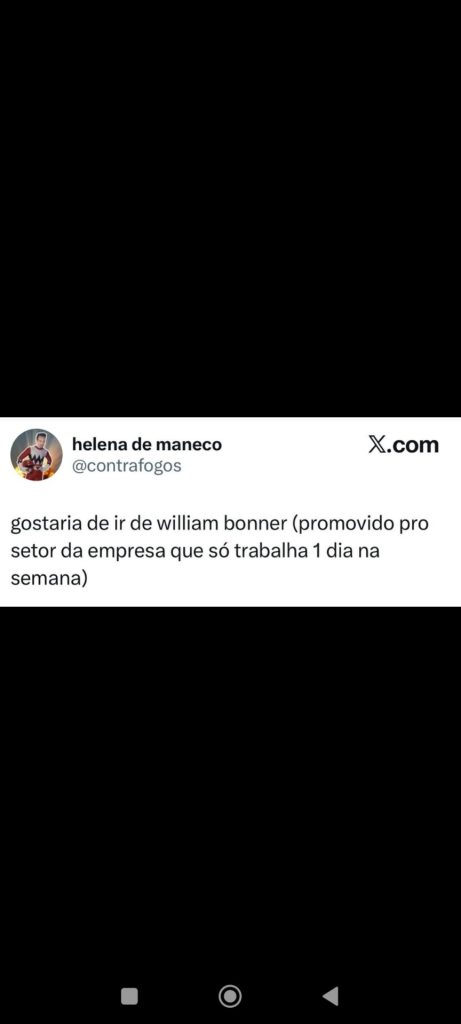Open the @contrafogos handle
The width and height of the screenshot is (461, 1024).
coord(127,466)
